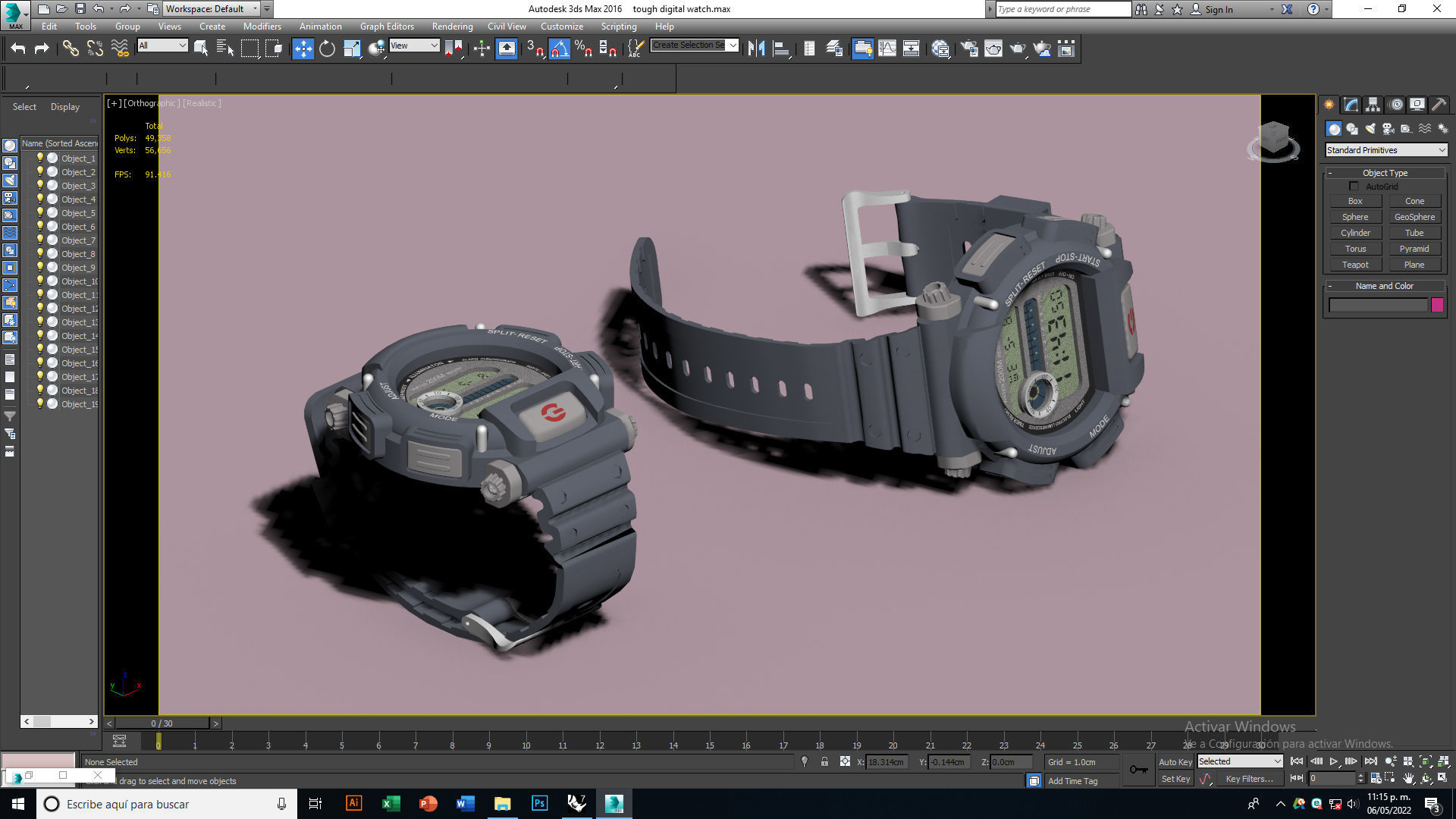The width and height of the screenshot is (1456, 819).
Task: Open the Modify panel tab
Action: coord(1351,105)
